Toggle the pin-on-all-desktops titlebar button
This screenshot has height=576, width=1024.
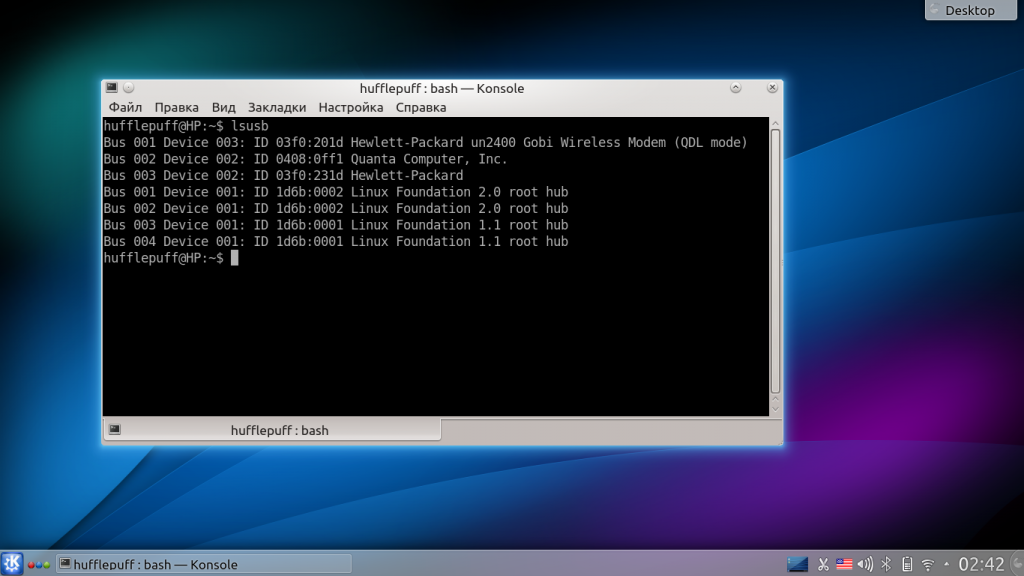[x=129, y=88]
